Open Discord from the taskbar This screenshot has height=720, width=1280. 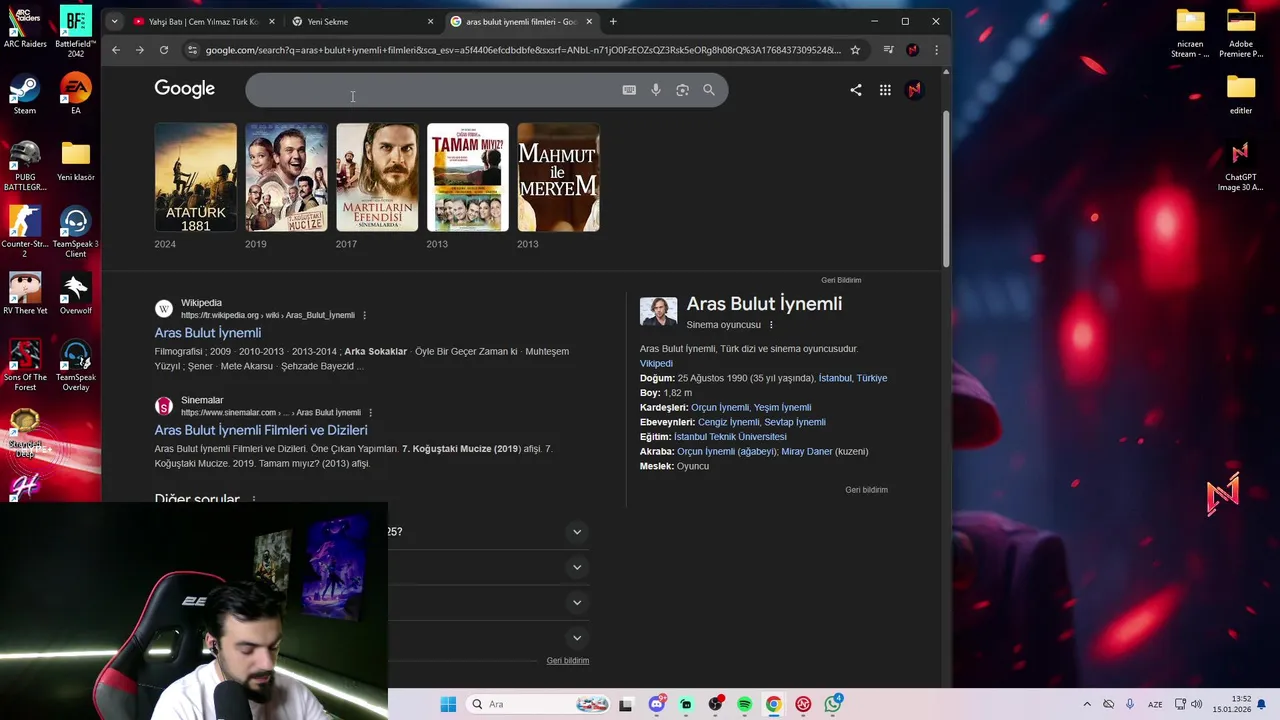click(x=656, y=704)
